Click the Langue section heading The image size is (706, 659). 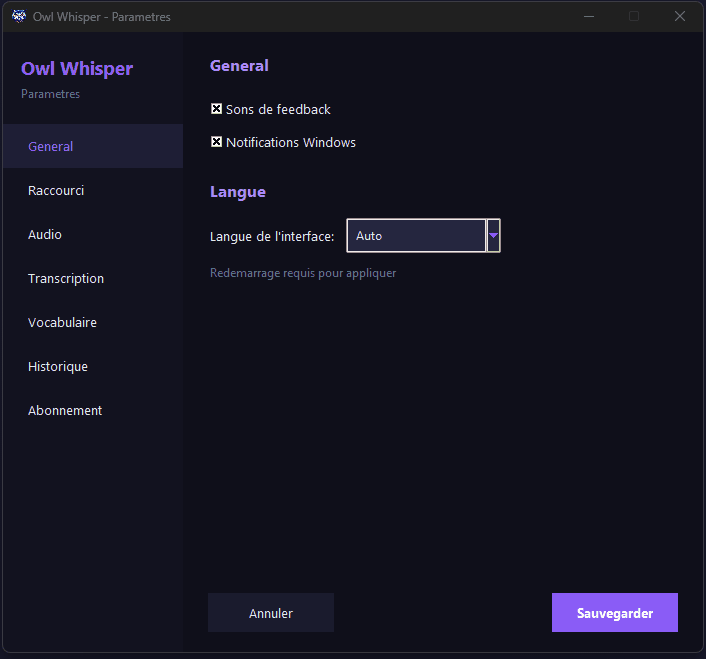238,192
